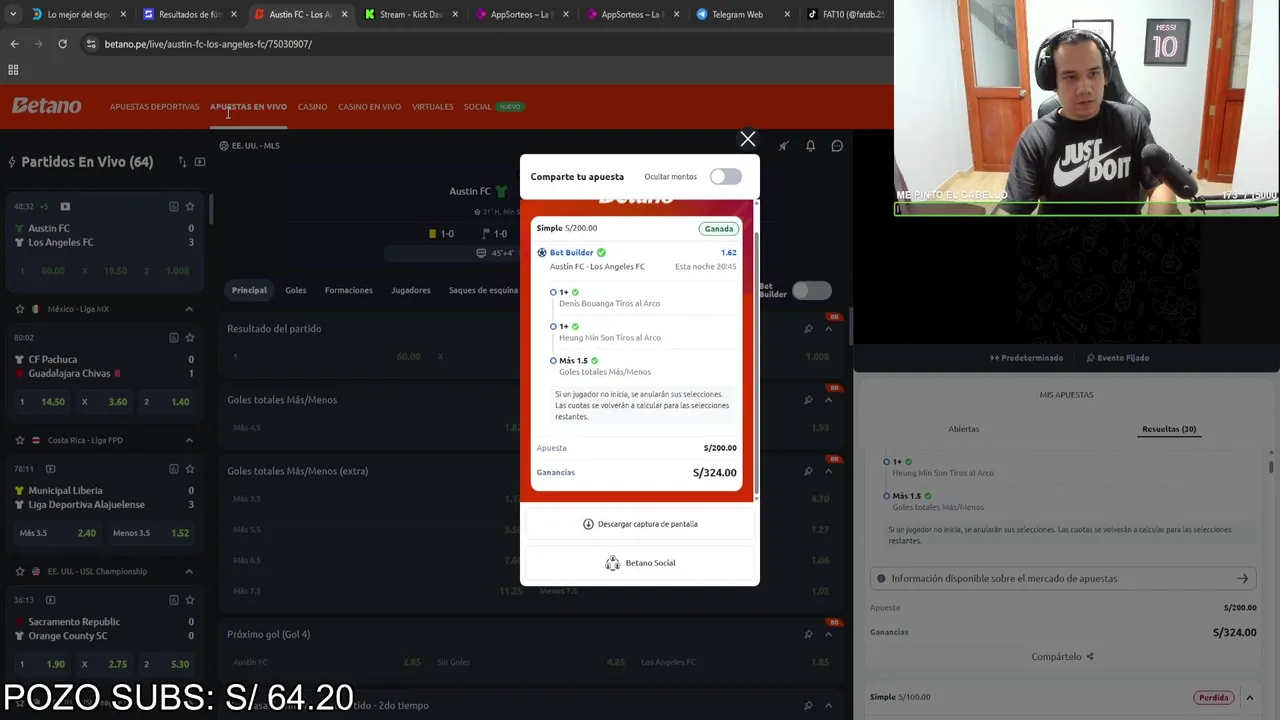Open stats icon for Municipal Liberia match

coord(173,469)
